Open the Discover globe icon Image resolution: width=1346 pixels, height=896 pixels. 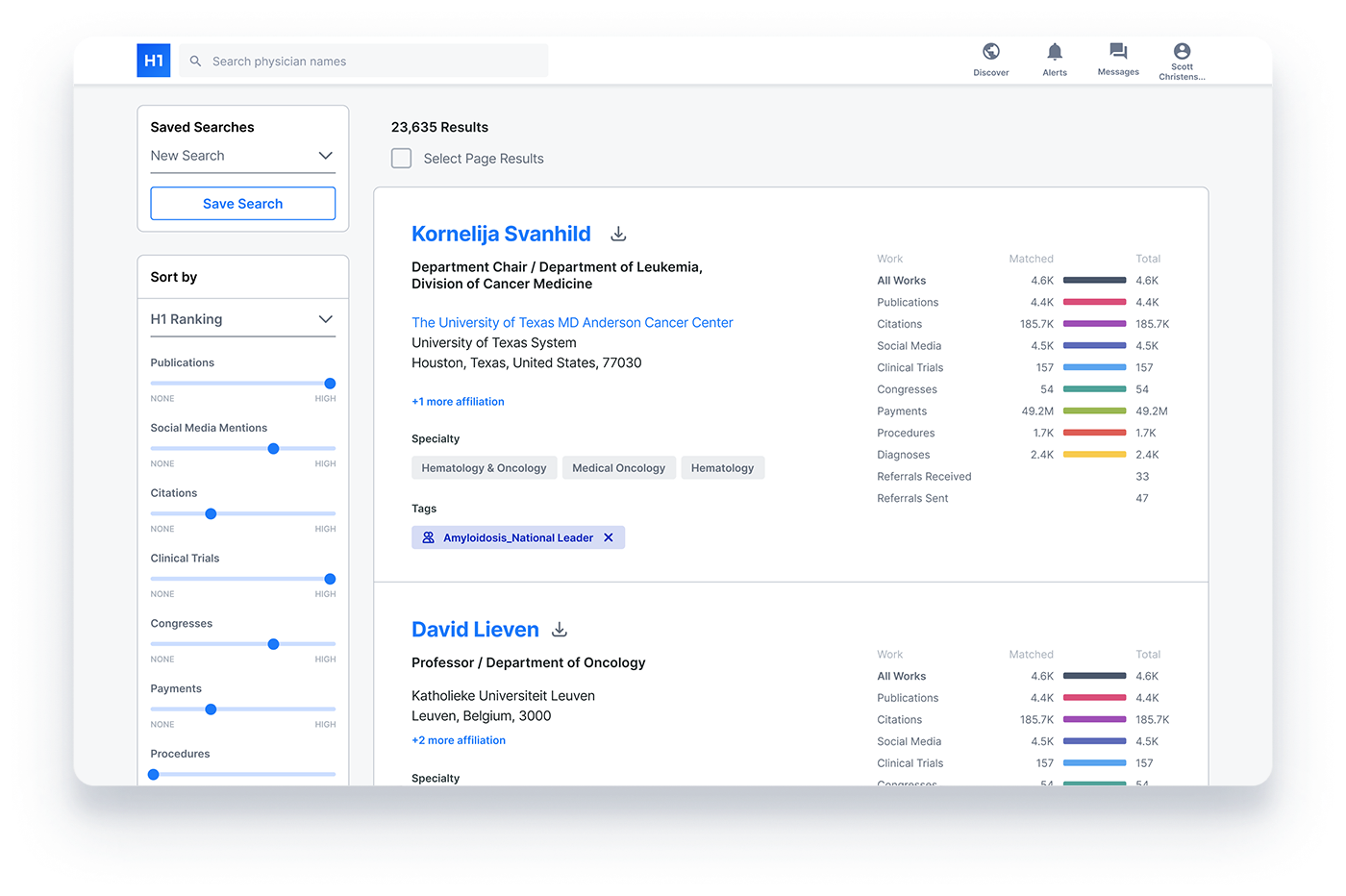[991, 52]
